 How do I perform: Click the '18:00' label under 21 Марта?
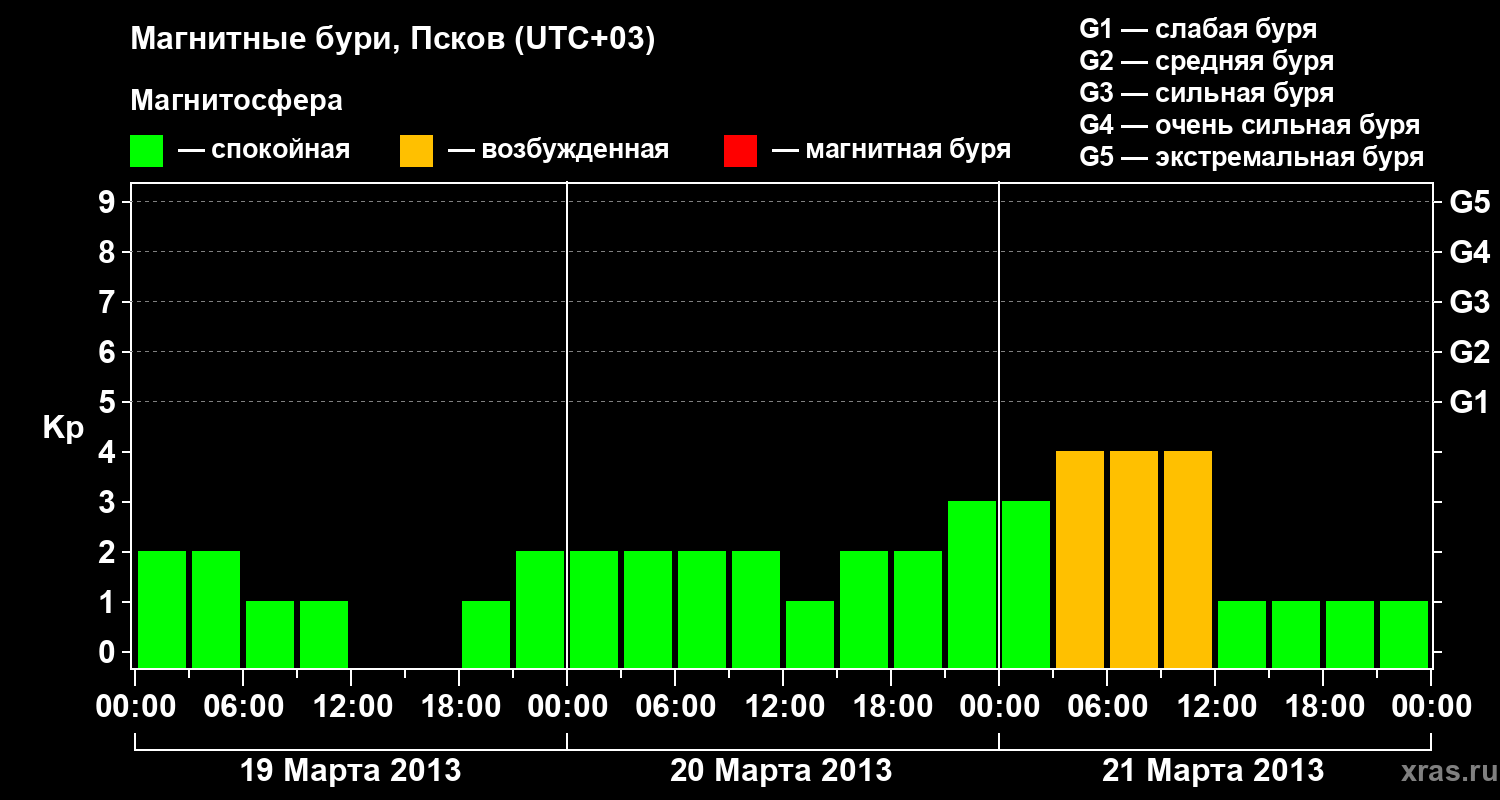[1325, 707]
